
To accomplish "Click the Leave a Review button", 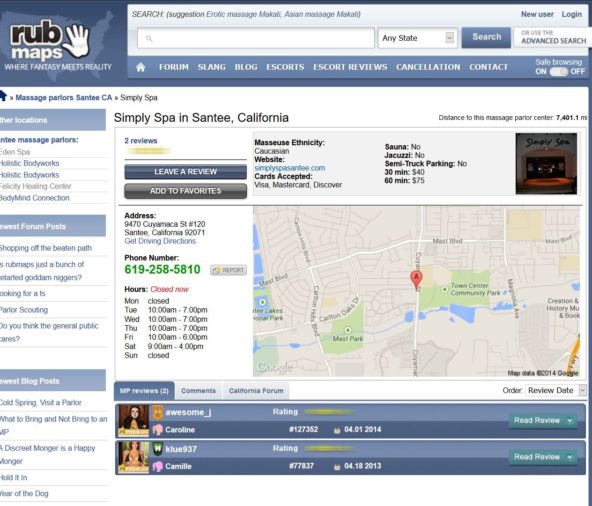I will (185, 172).
